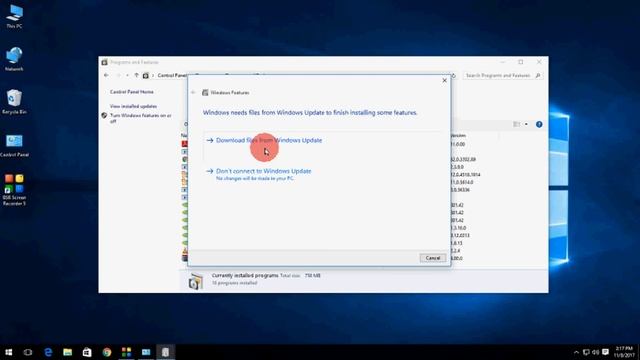This screenshot has height=360, width=640.
Task: Open network status in system tray
Action: 586,352
